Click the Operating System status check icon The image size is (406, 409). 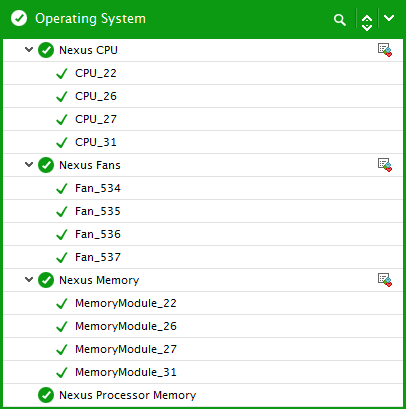pos(19,18)
